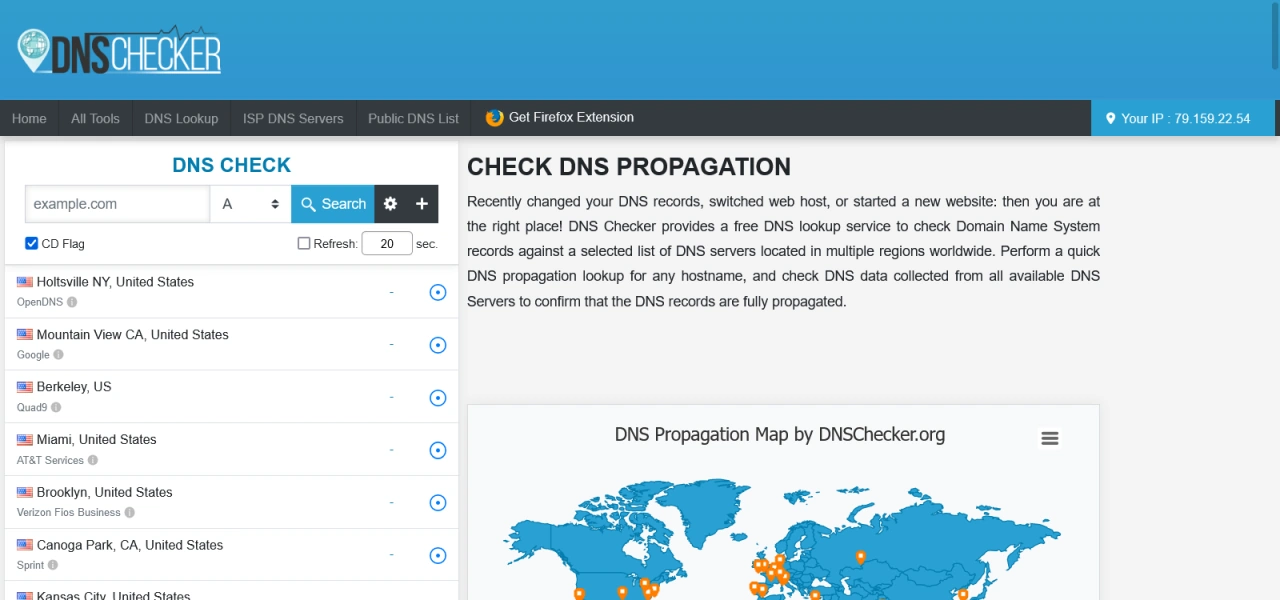Screen dimensions: 1280x600
Task: Open ISP DNS Servers page
Action: (x=293, y=118)
